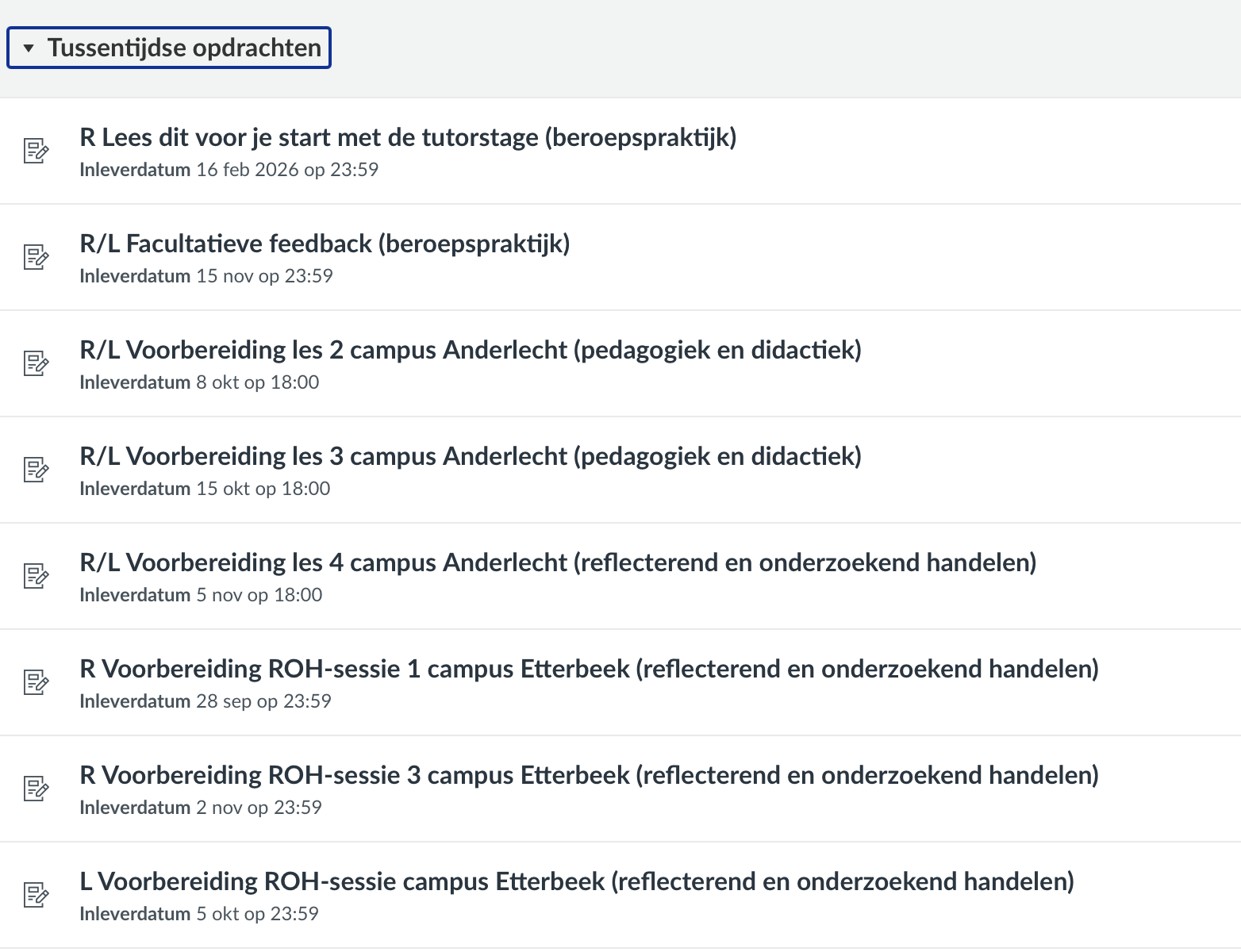Click assignment icon beside Voorbereiding les 3
This screenshot has width=1241, height=952.
coord(36,469)
